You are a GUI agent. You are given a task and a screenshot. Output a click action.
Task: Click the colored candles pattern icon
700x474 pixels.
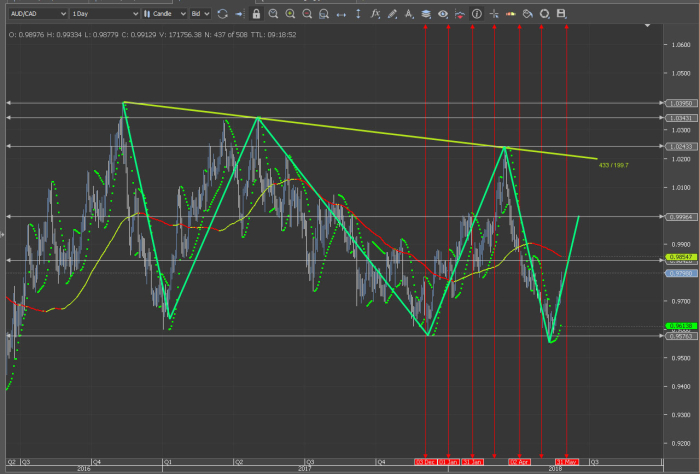[511, 14]
